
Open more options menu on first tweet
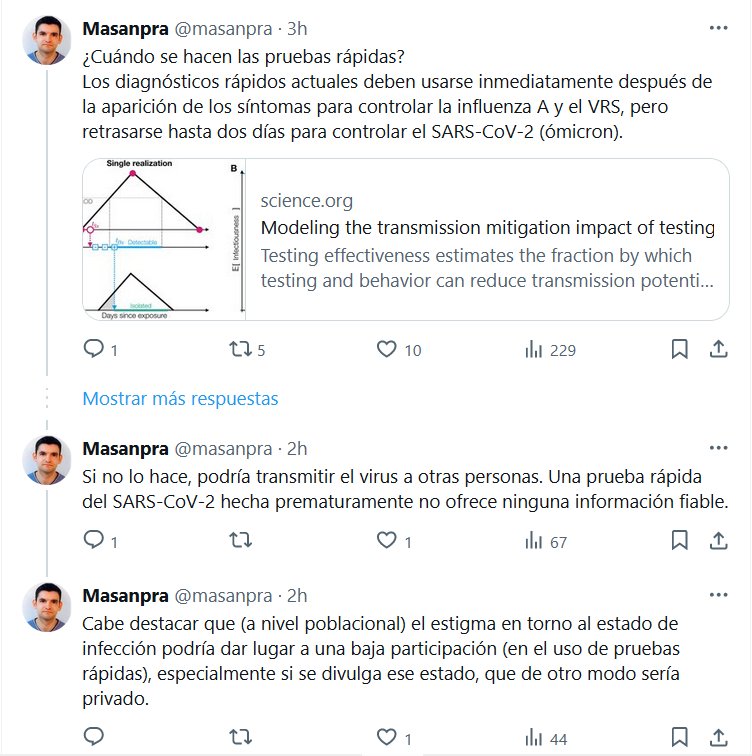click(x=718, y=28)
